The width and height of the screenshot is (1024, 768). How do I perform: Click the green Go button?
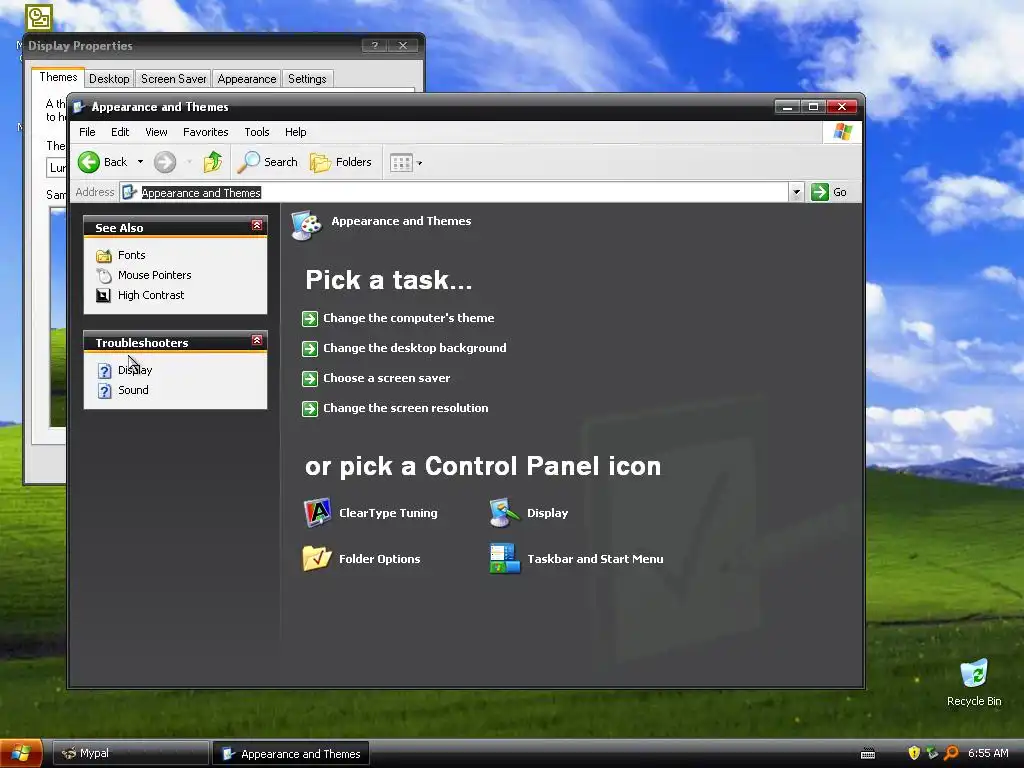point(829,192)
